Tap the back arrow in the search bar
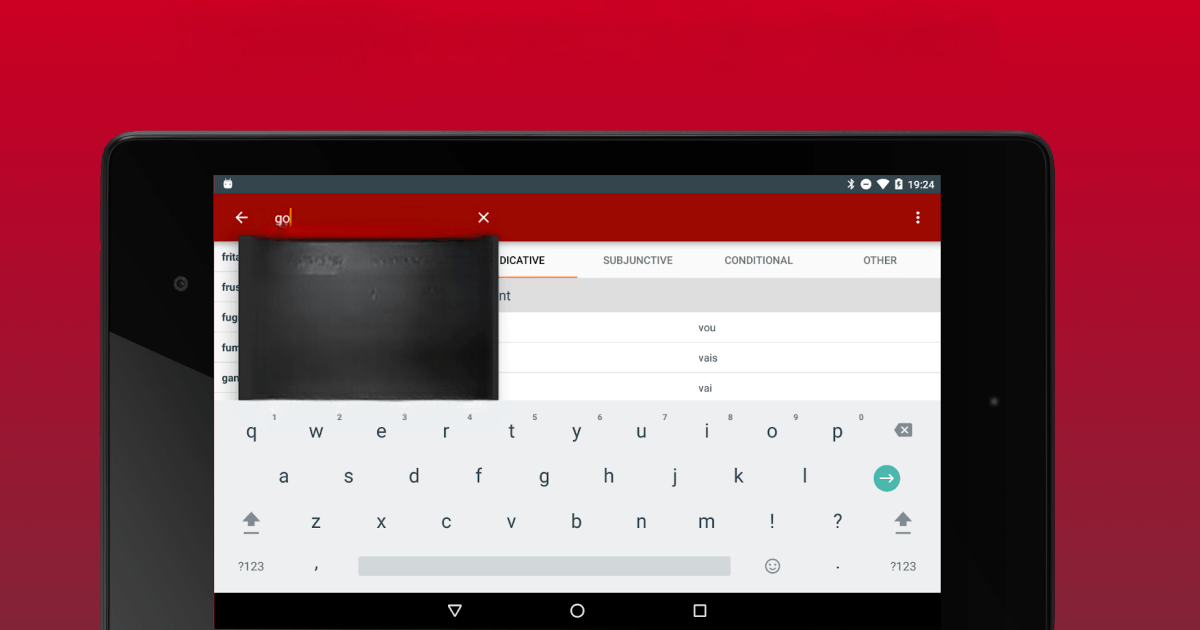Screen dimensions: 1200x630 click(241, 218)
